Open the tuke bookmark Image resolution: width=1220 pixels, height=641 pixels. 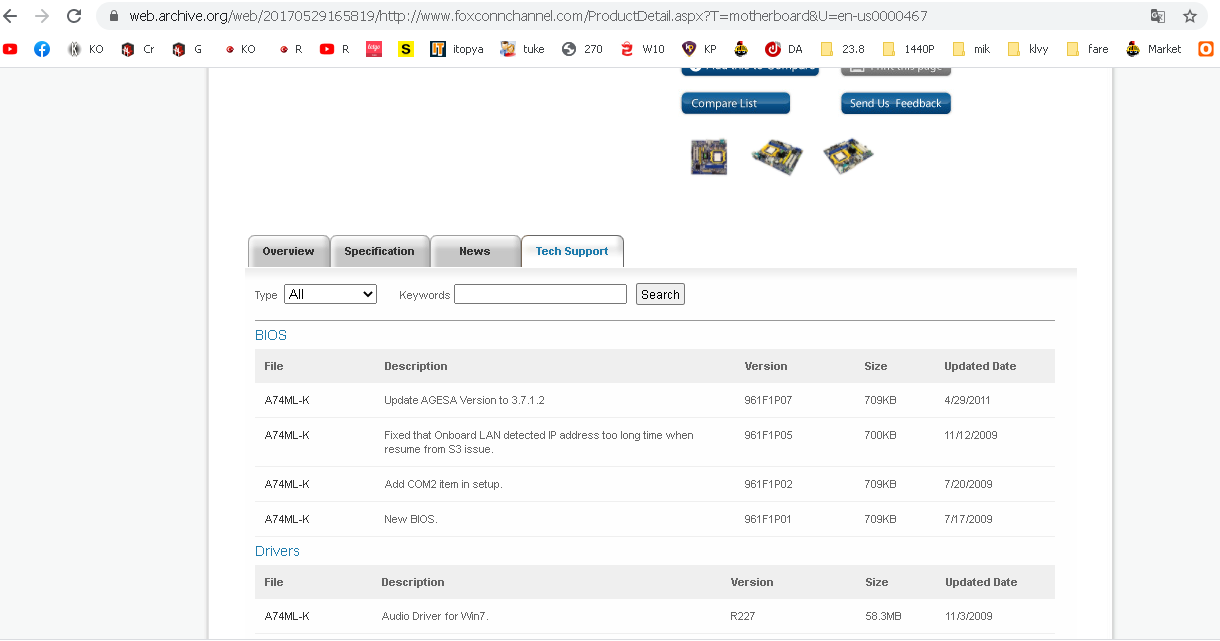522,48
